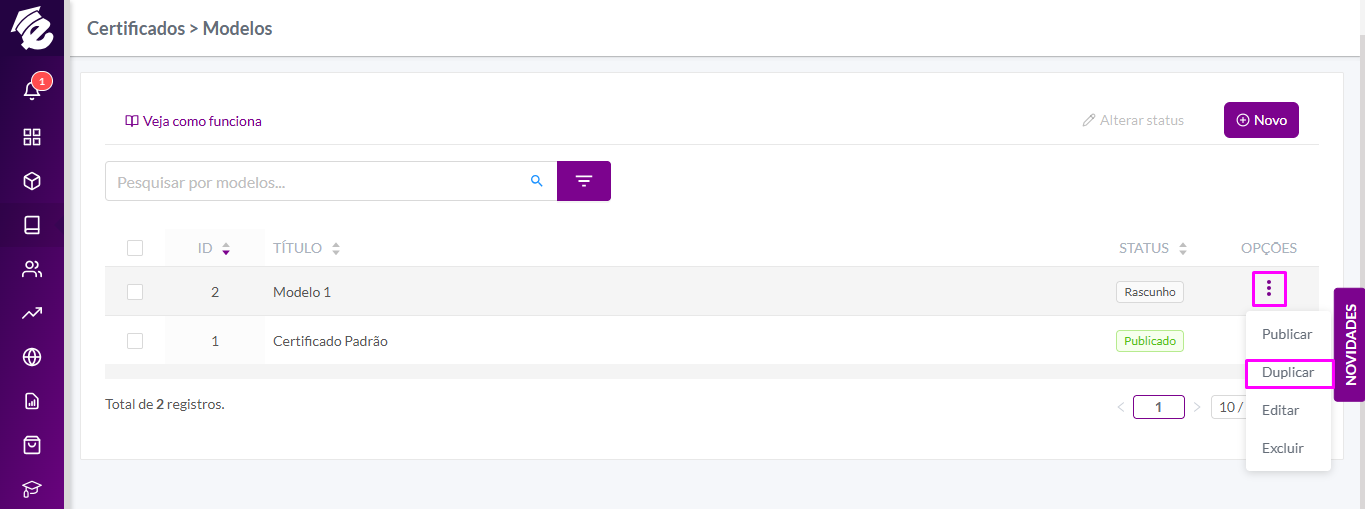Tick the checkbox for Modelo 1
The width and height of the screenshot is (1365, 509).
pos(135,292)
